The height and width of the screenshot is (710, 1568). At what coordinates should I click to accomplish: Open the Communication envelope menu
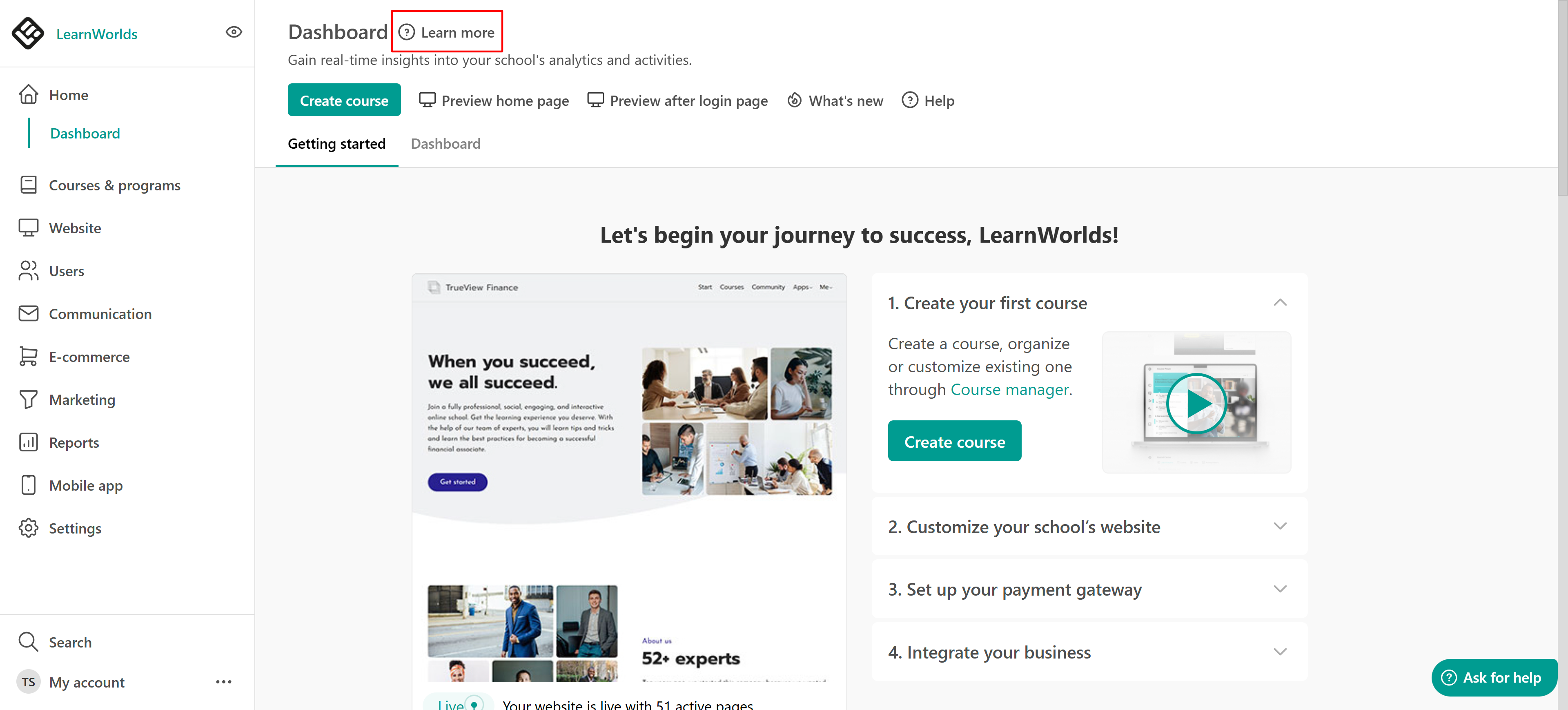[99, 314]
